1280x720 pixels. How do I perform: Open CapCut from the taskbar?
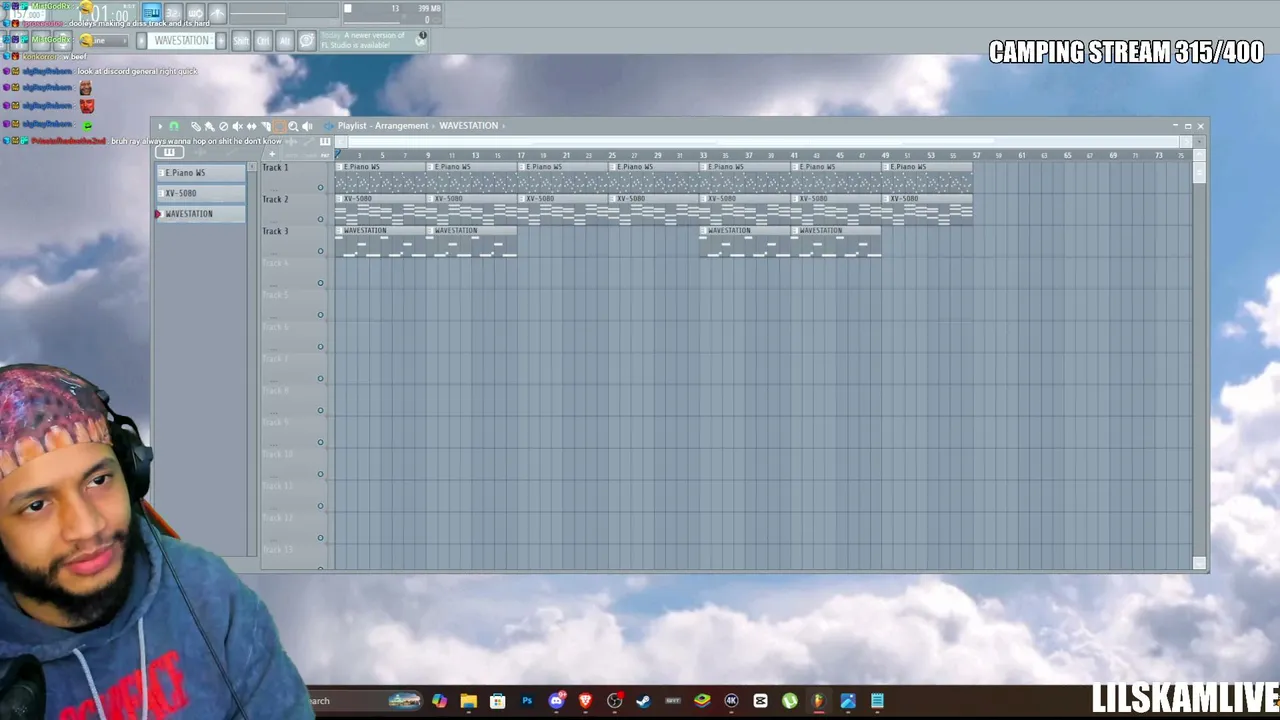(x=760, y=701)
